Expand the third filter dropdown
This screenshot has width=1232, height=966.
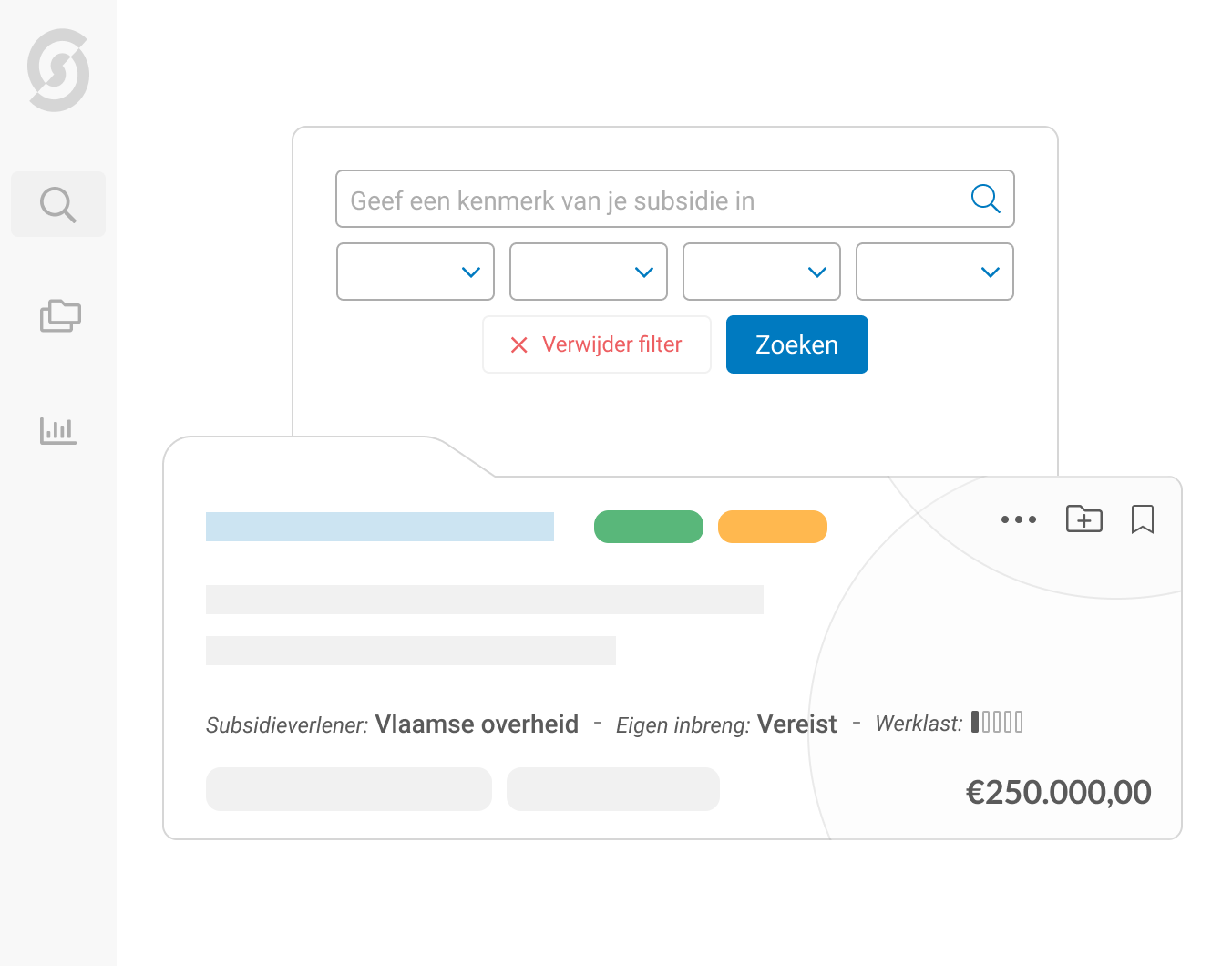(x=762, y=272)
